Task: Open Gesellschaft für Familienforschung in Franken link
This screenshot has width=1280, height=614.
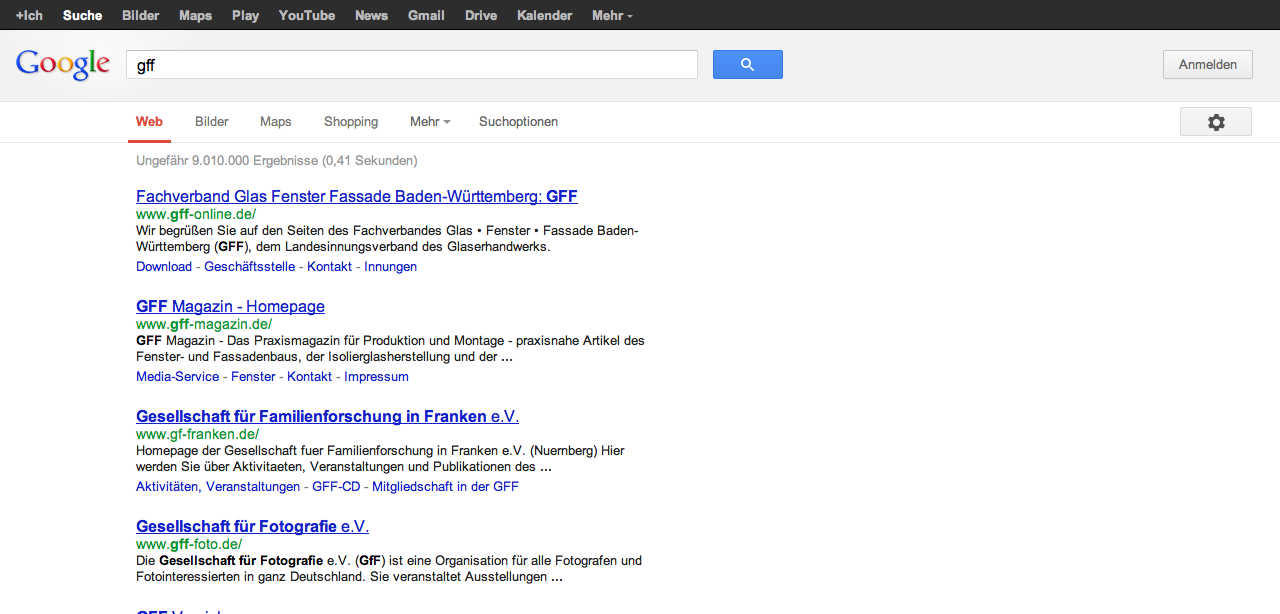Action: pyautogui.click(x=327, y=416)
